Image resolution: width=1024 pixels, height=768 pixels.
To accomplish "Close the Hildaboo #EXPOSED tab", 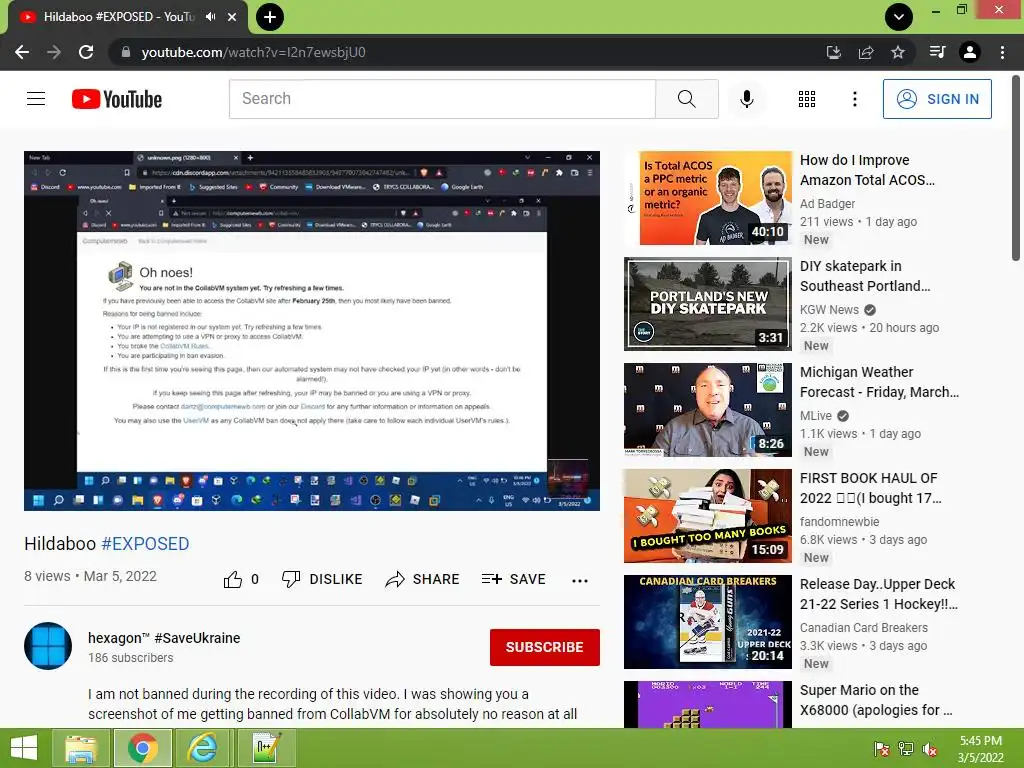I will 232,17.
